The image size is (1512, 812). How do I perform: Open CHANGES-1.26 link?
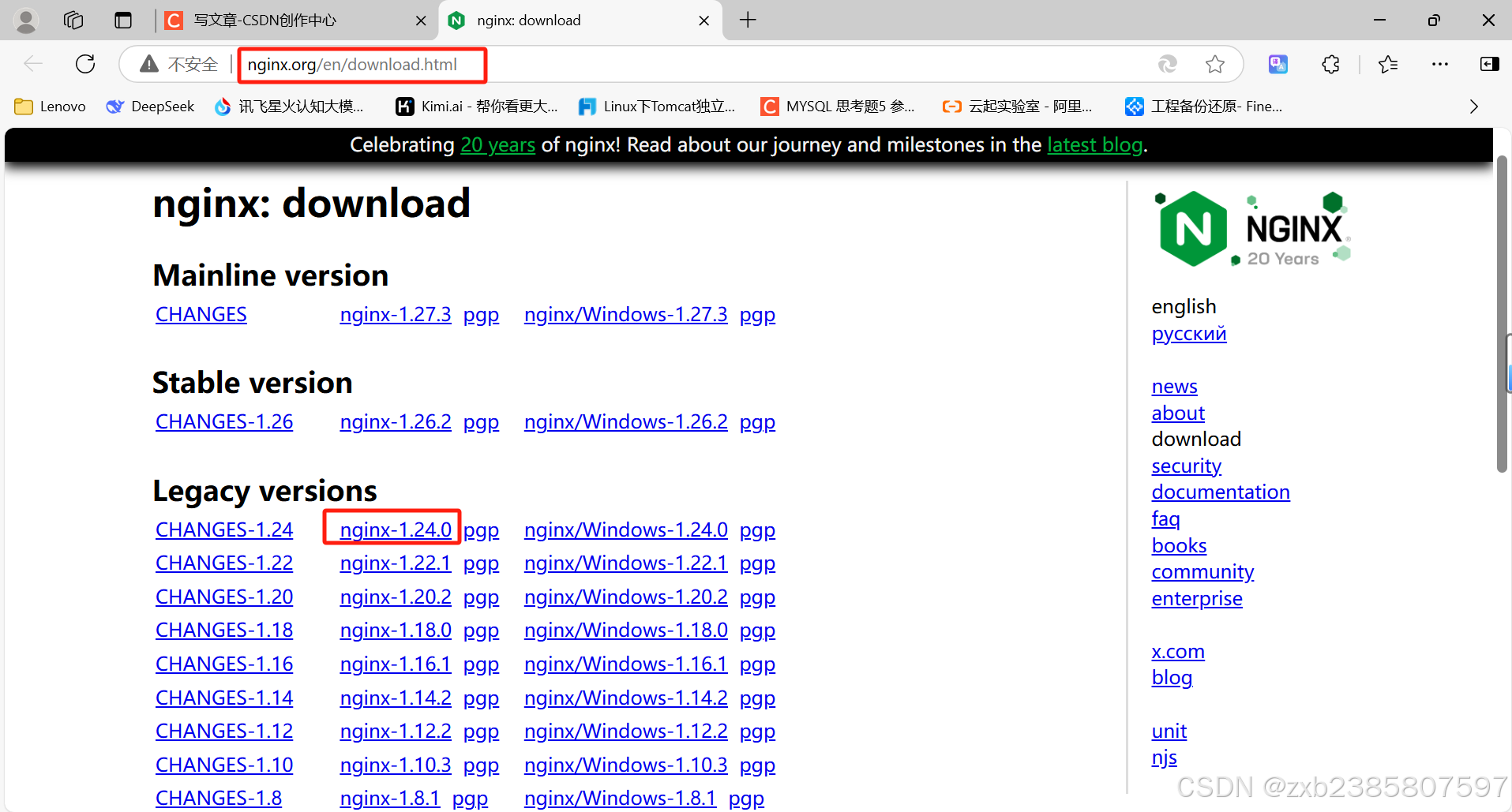[224, 422]
